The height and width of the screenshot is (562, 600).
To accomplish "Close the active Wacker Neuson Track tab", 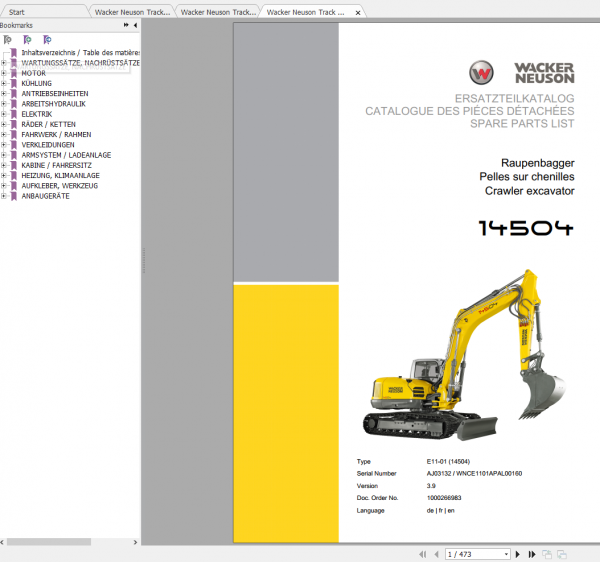I will (358, 13).
